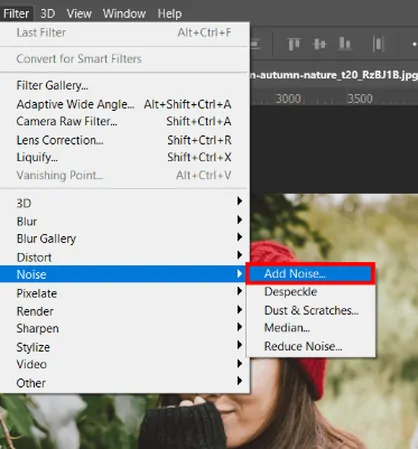Open the Window menu

(124, 14)
